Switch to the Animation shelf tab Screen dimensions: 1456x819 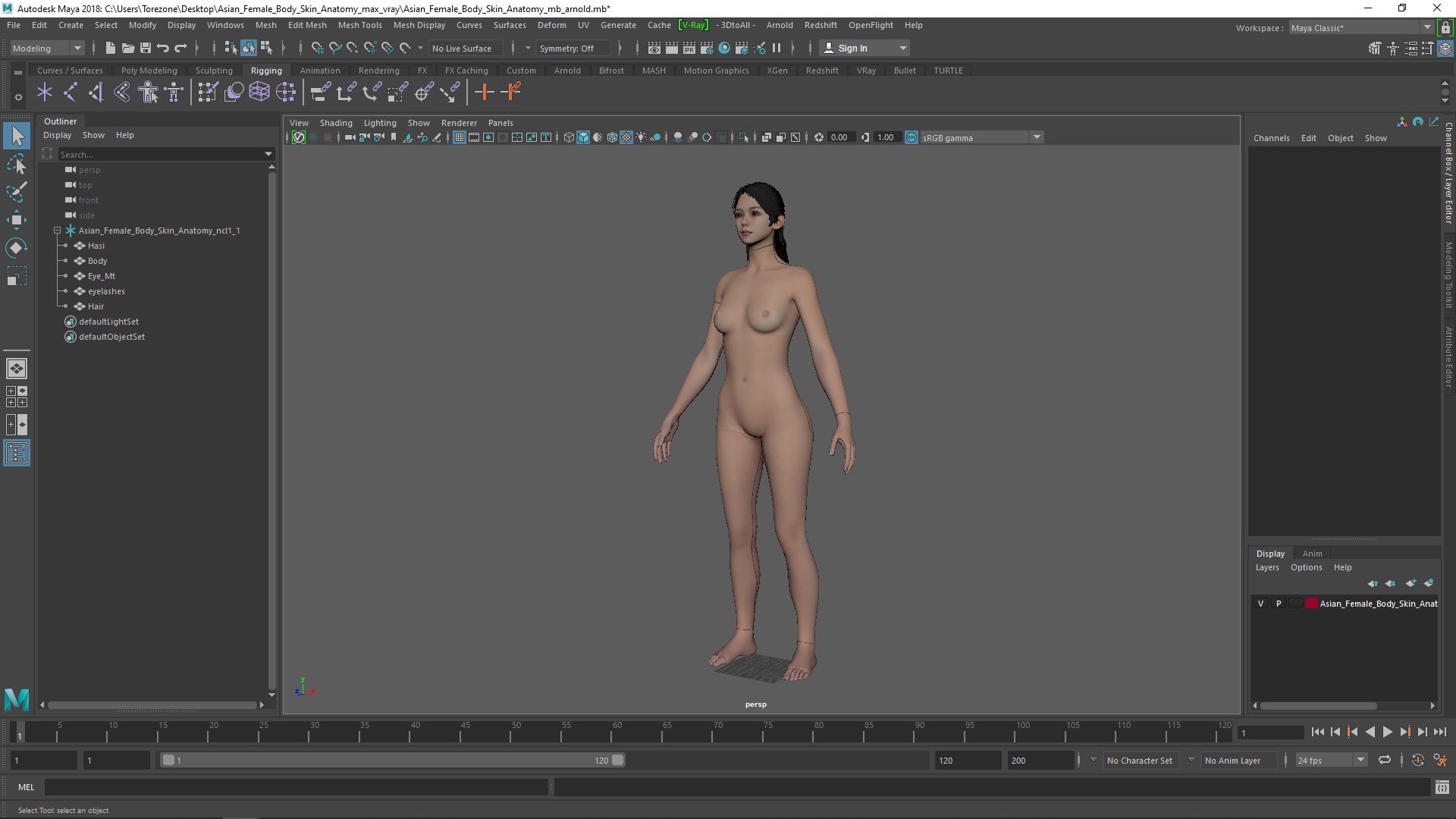click(x=320, y=71)
